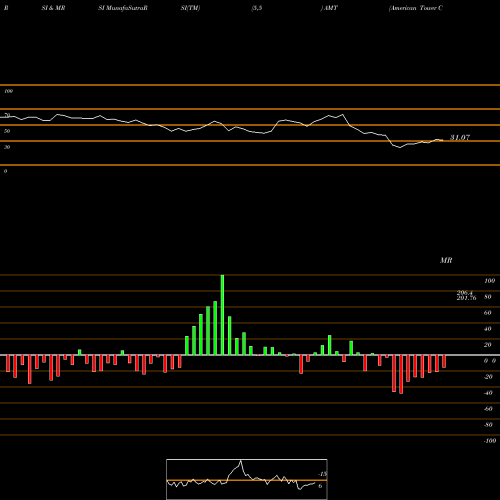Click the 'SI & MR' header text
500x500 pixels.
tap(53, 8)
